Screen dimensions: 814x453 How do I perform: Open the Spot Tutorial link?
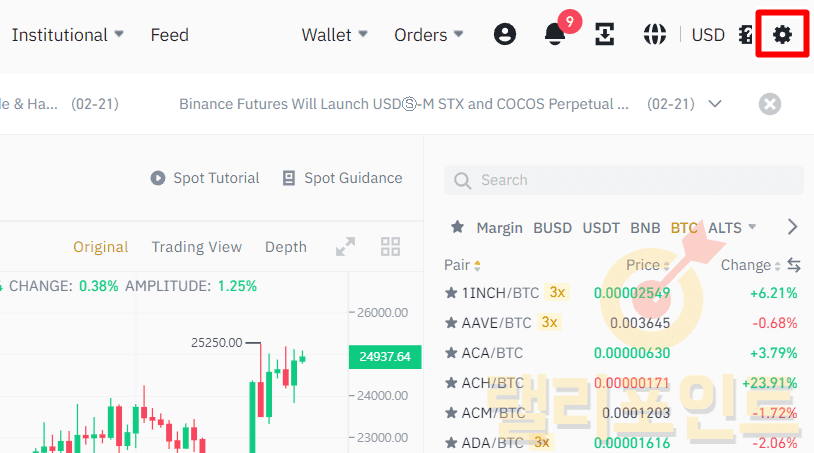pyautogui.click(x=205, y=178)
